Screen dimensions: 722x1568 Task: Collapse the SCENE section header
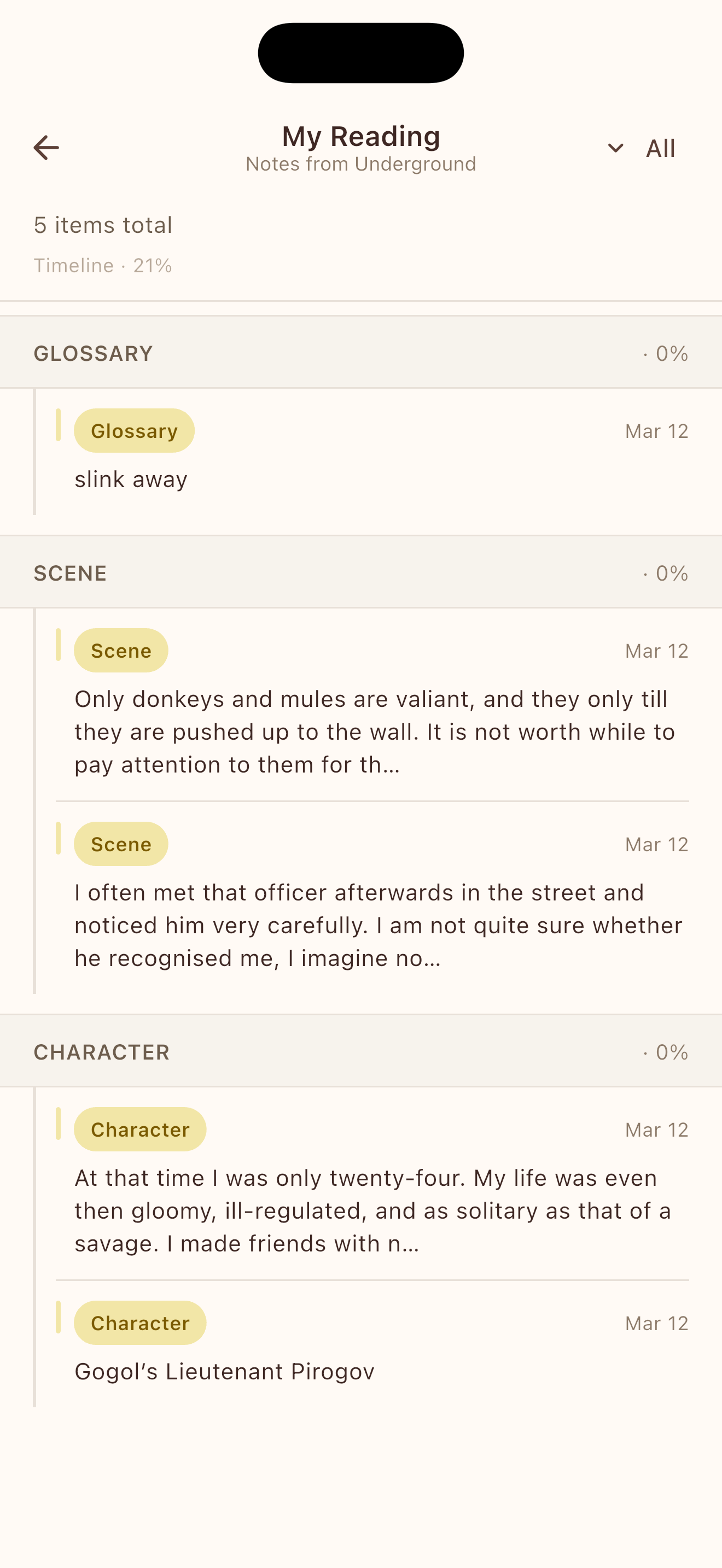pos(70,572)
